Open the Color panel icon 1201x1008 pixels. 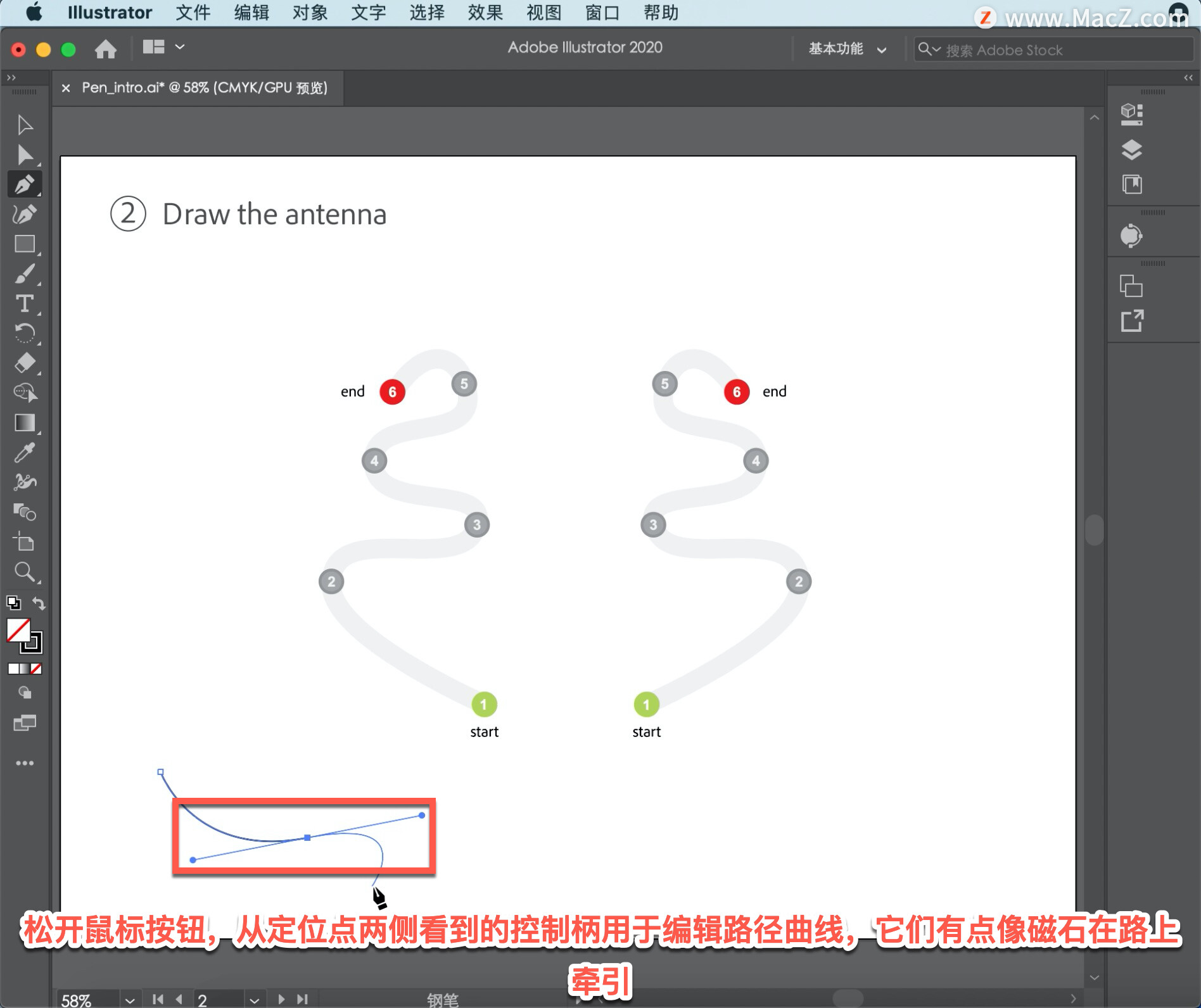[x=1131, y=236]
